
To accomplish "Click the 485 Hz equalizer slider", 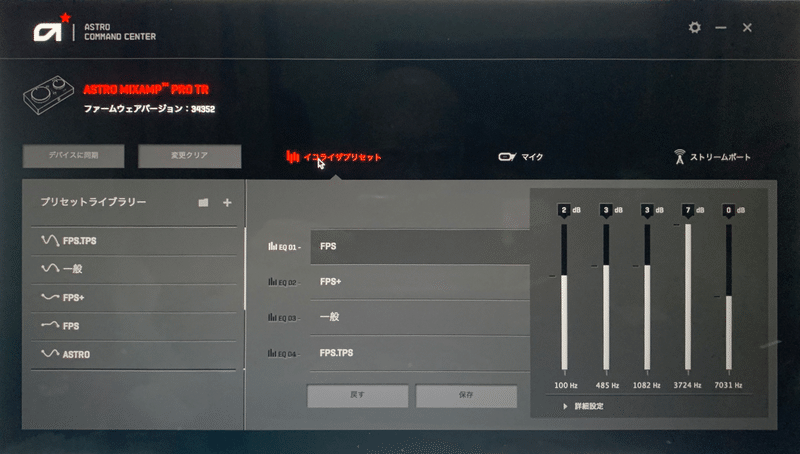I will pyautogui.click(x=606, y=297).
